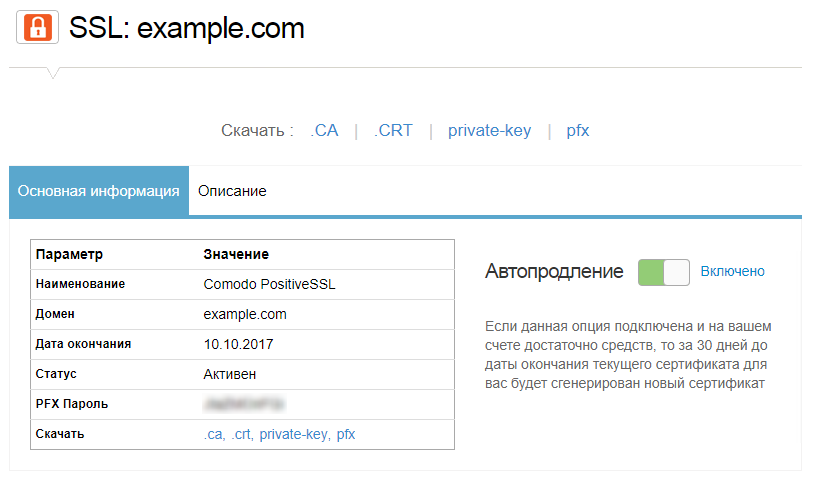Click the orange SSL padlock icon
The width and height of the screenshot is (814, 478).
(x=37, y=27)
